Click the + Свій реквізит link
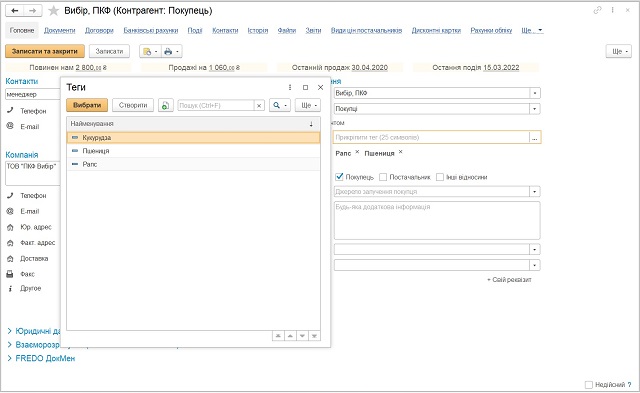Viewport: 640px width, 393px height. click(509, 280)
